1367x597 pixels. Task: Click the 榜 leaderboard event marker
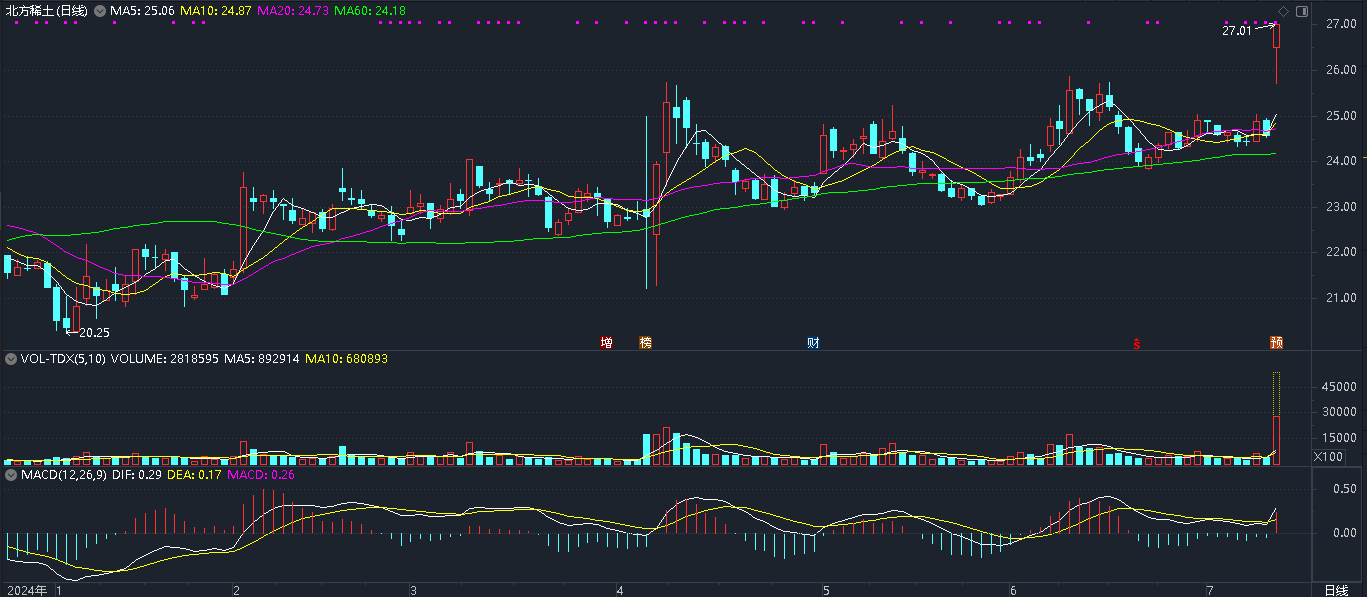coord(645,343)
